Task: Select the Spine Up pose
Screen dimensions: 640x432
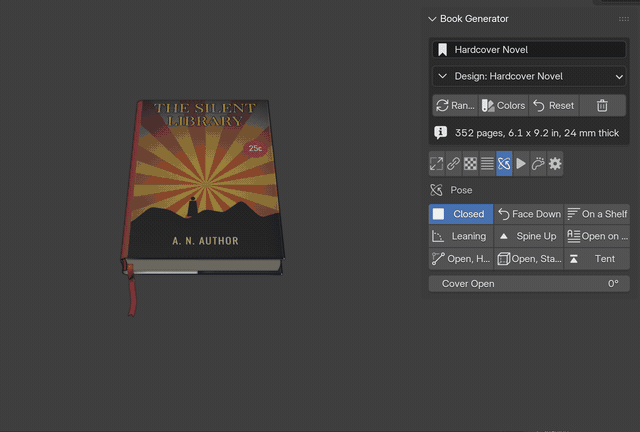Action: (x=529, y=236)
